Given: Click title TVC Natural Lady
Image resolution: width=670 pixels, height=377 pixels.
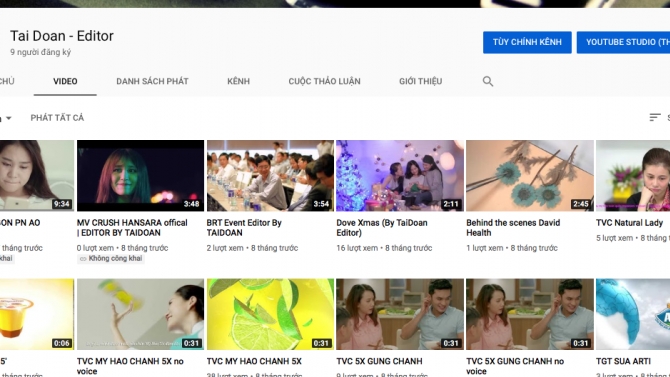Looking at the screenshot, I should click(x=629, y=223).
